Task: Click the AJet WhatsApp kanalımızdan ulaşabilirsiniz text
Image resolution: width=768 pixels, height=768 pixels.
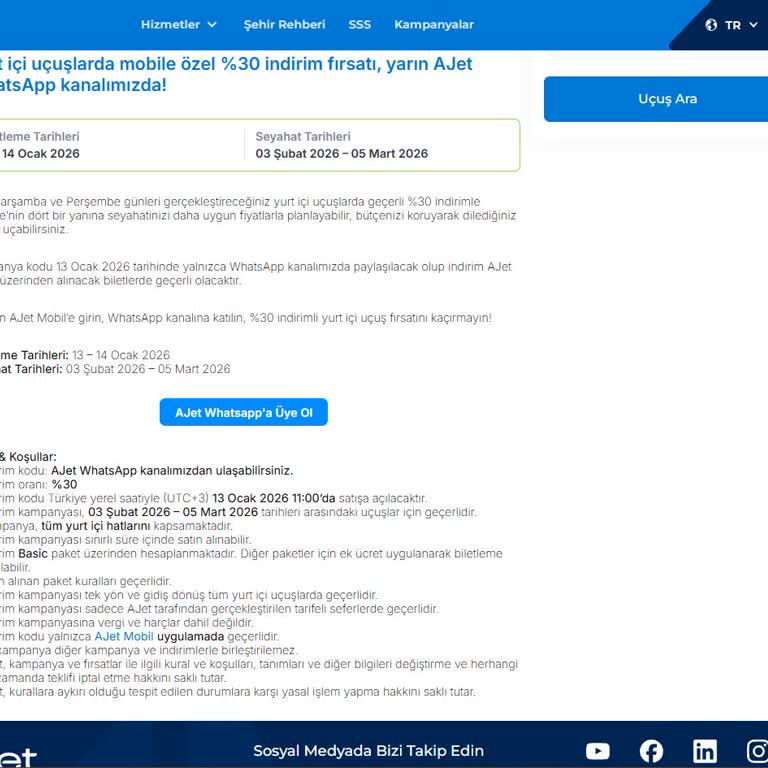Action: (x=172, y=471)
